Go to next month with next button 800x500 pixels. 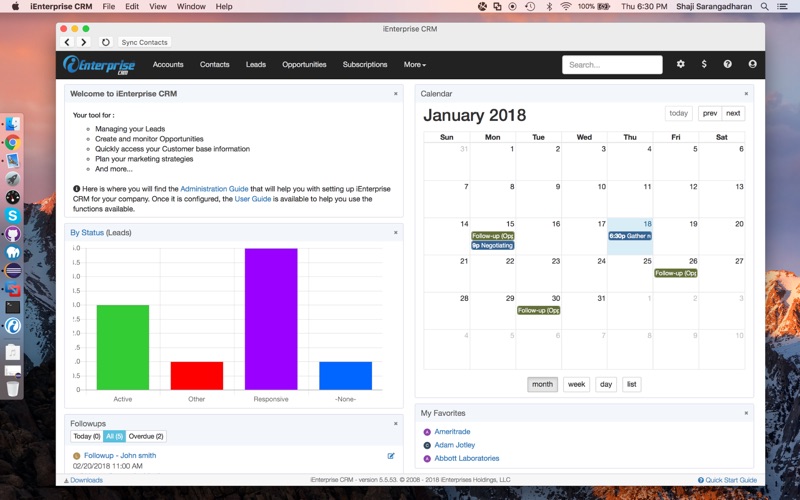pyautogui.click(x=733, y=113)
